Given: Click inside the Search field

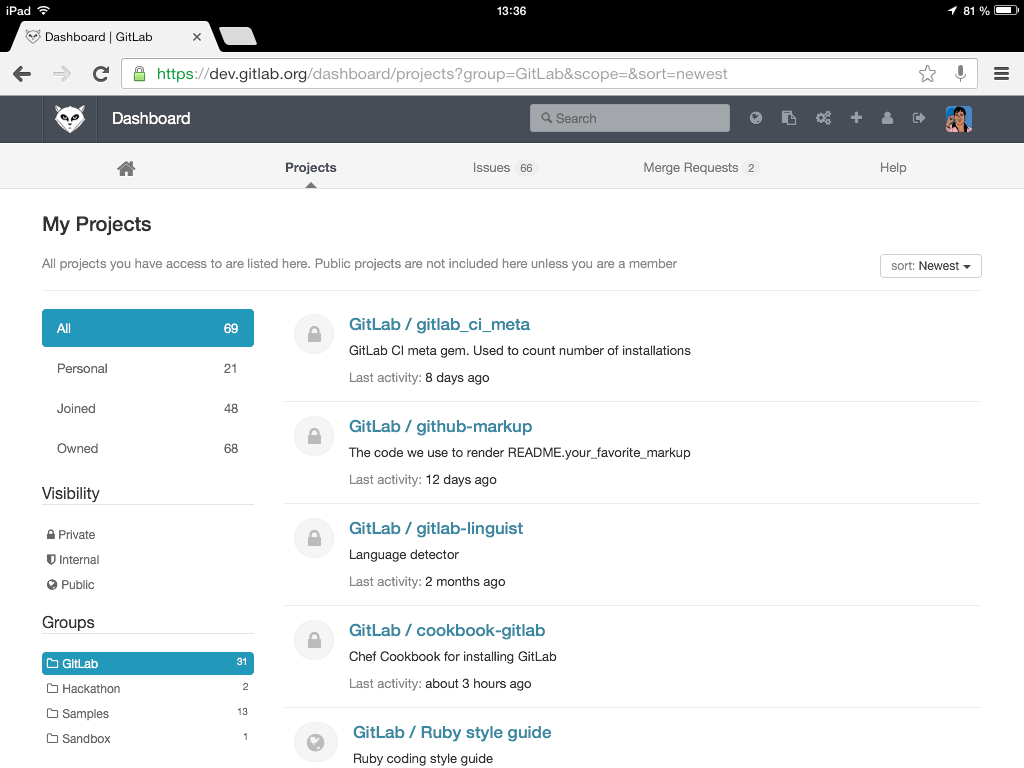Looking at the screenshot, I should 629,118.
